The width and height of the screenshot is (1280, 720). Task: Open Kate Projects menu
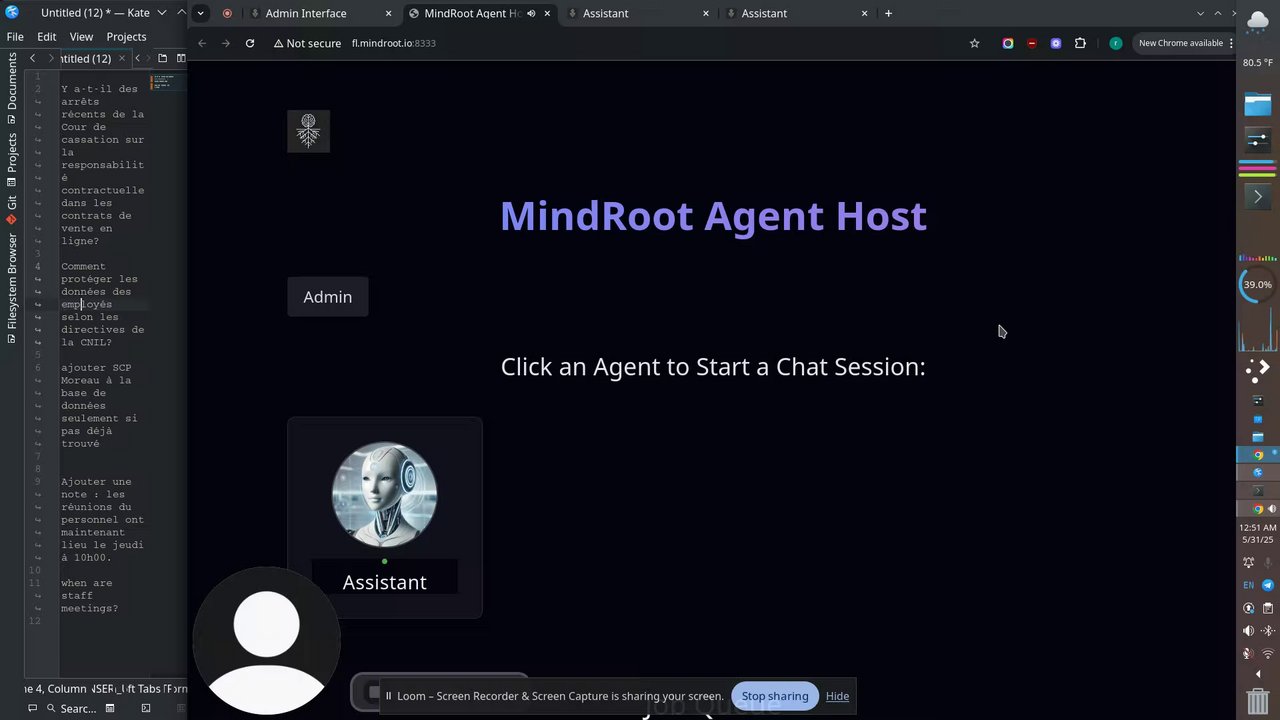pyautogui.click(x=126, y=36)
